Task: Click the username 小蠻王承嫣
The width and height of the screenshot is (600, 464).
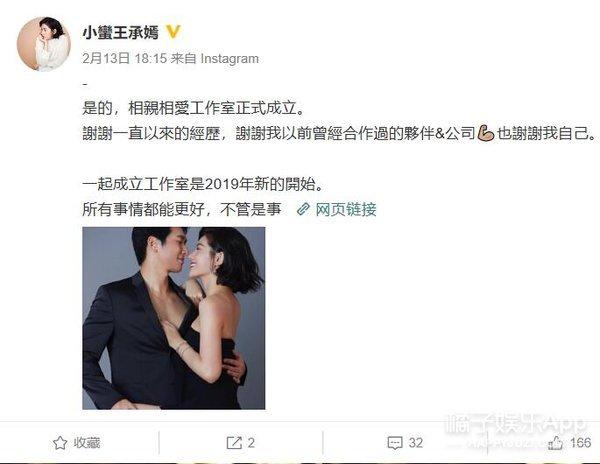Action: [121, 33]
